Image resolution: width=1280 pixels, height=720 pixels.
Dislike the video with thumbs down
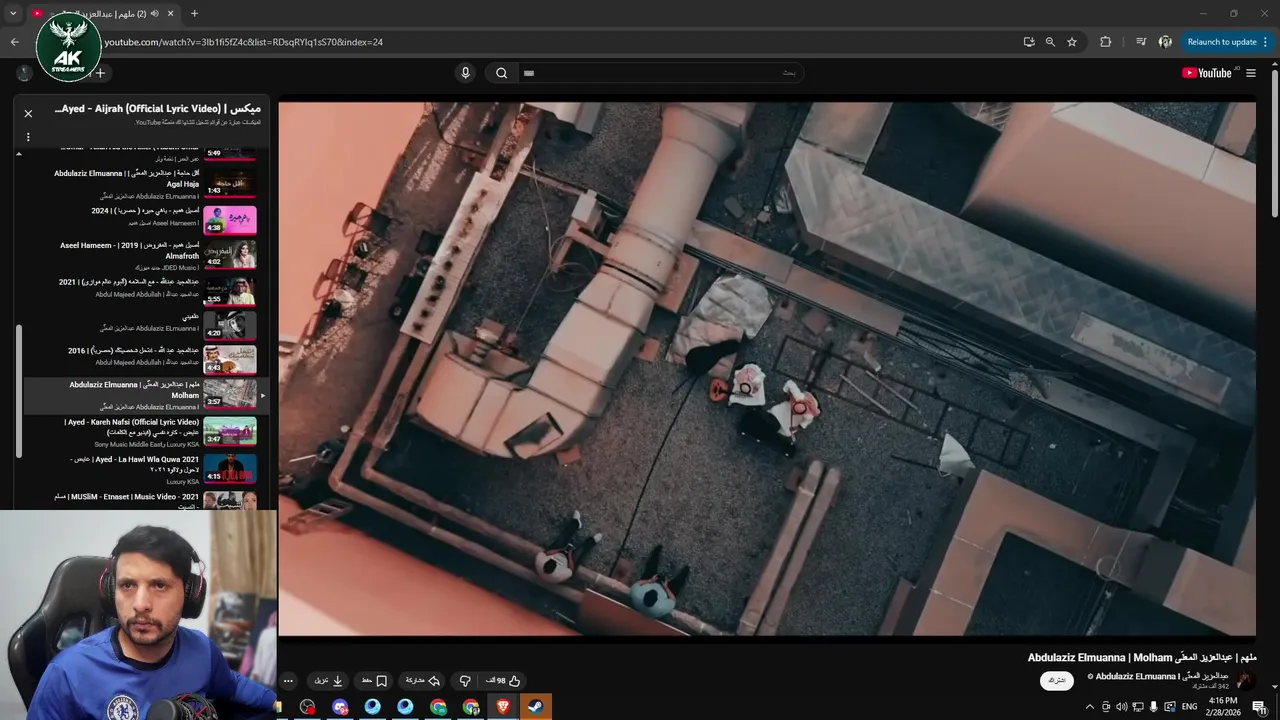click(x=465, y=681)
